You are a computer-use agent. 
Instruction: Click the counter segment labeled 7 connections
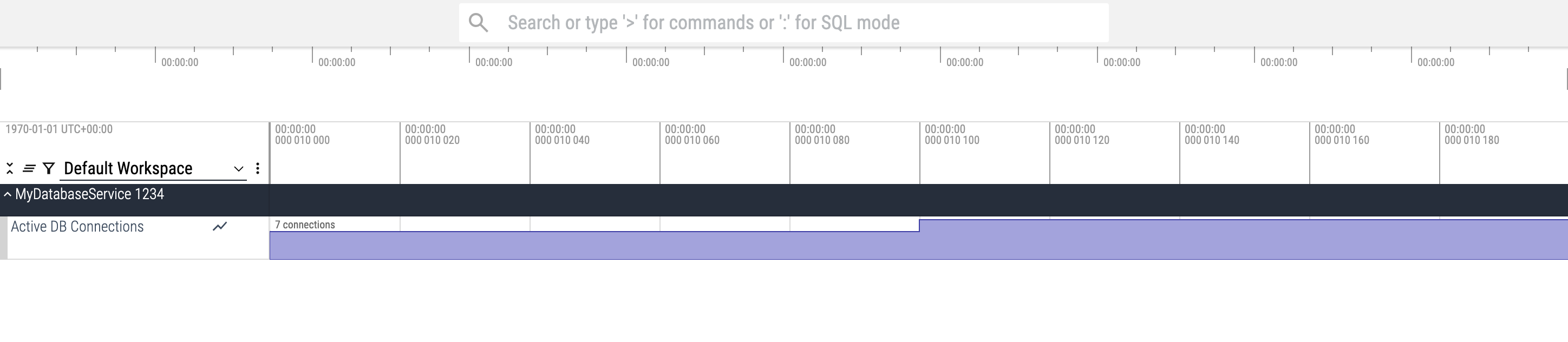[x=593, y=245]
